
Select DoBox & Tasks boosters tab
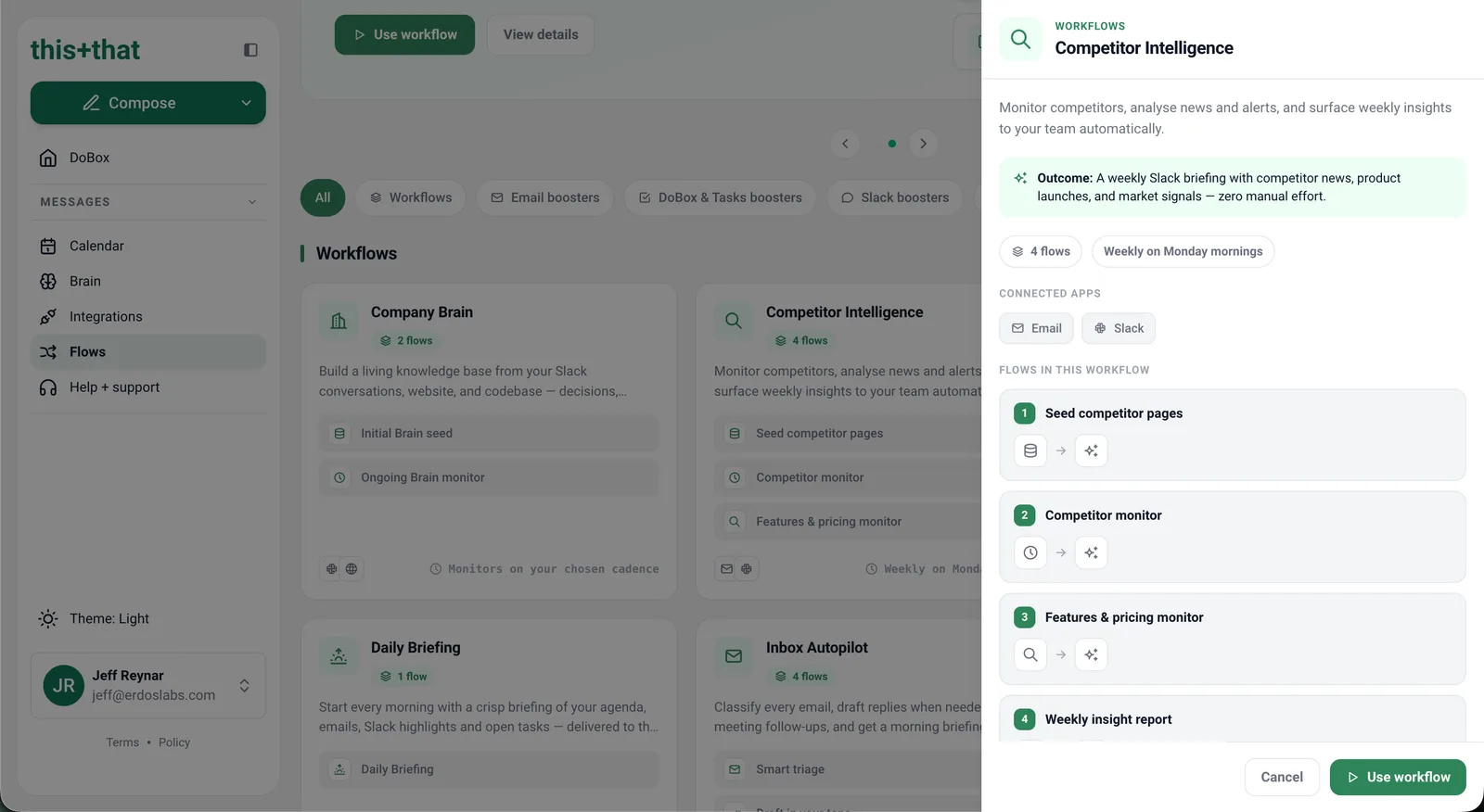click(x=720, y=197)
